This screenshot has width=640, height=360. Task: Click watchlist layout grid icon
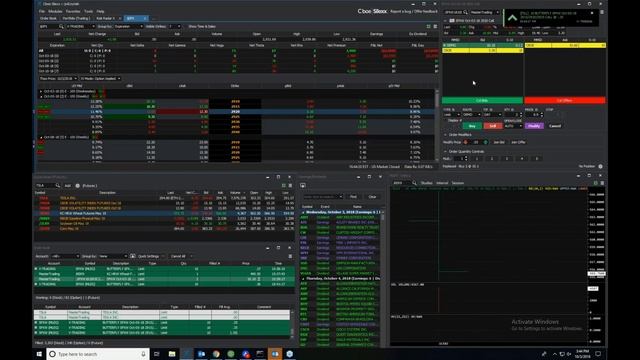[284, 186]
